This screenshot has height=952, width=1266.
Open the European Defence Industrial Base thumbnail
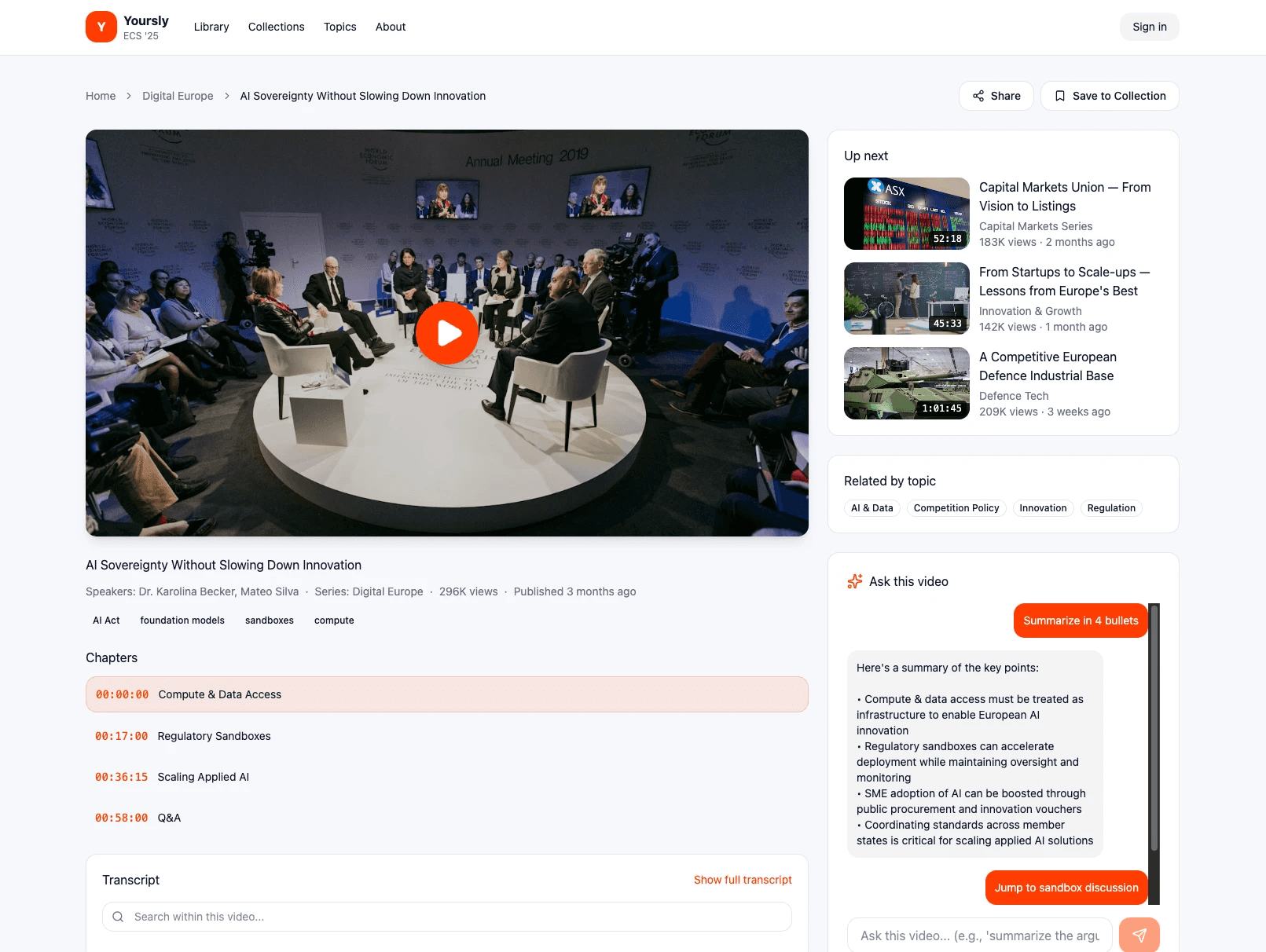coord(907,383)
